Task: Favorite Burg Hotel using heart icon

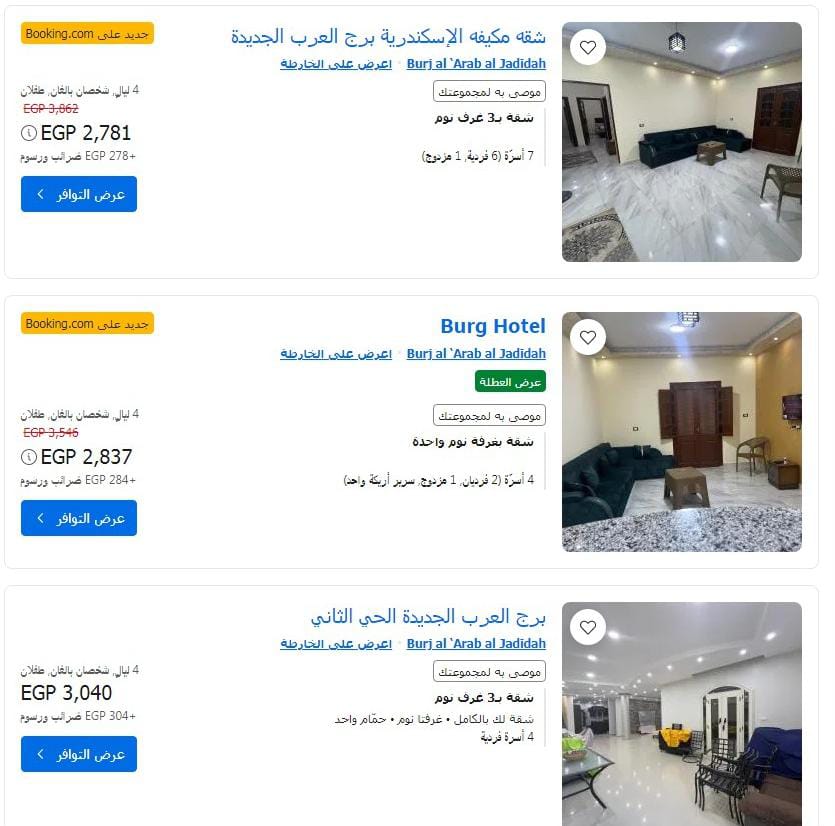Action: coord(587,337)
